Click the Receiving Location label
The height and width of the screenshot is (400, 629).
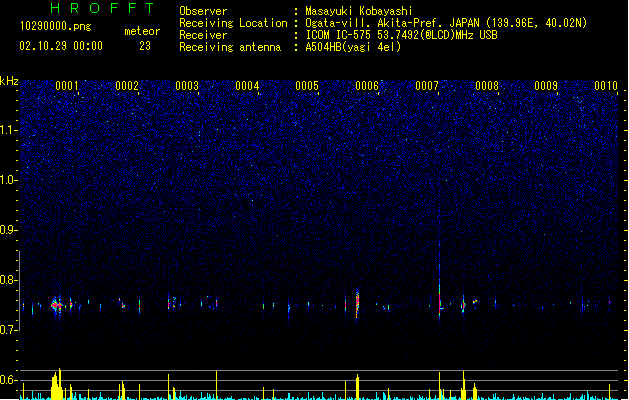click(x=233, y=23)
